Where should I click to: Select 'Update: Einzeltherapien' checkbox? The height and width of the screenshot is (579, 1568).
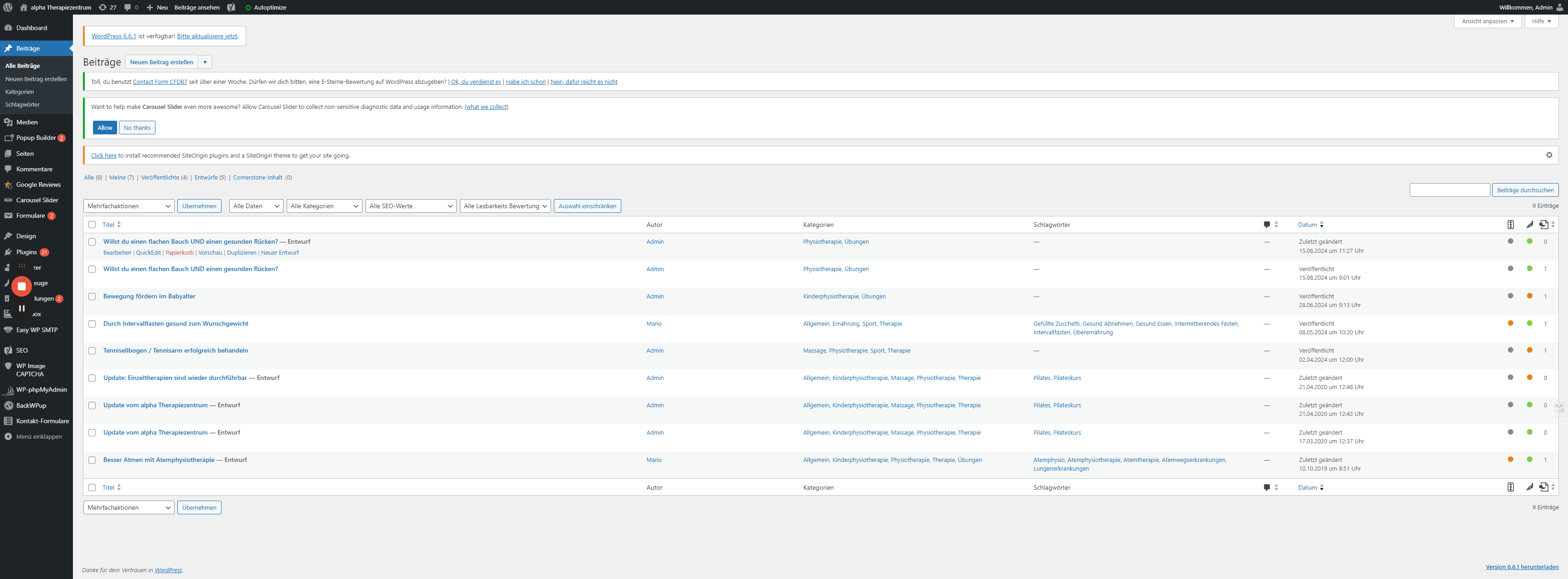tap(92, 378)
